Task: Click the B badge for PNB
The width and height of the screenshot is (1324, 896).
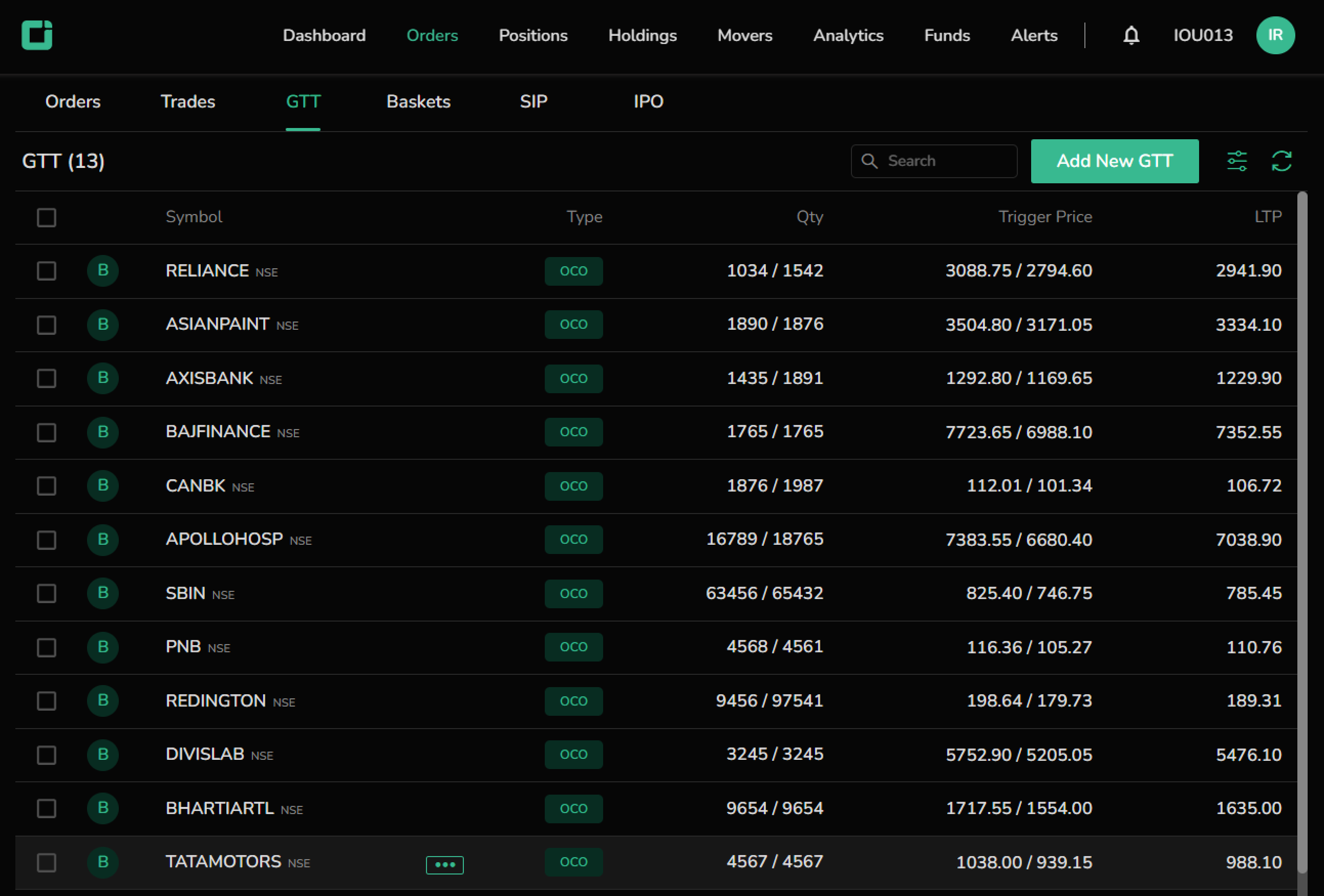Action: pos(102,647)
